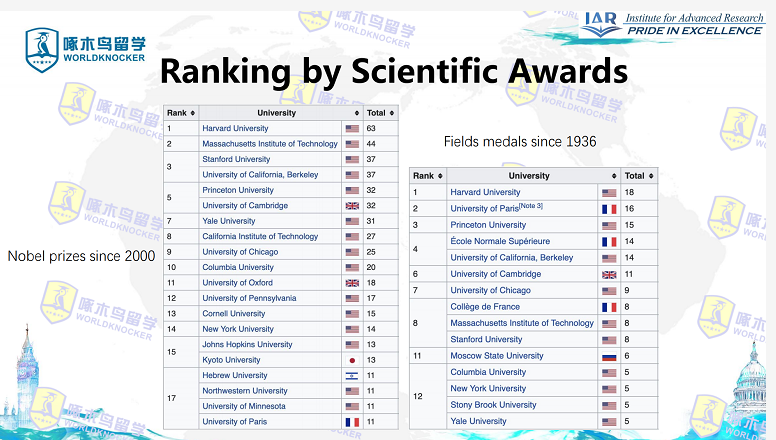Click Japan flag icon beside Kyoto University
Image resolution: width=776 pixels, height=440 pixels.
[352, 360]
